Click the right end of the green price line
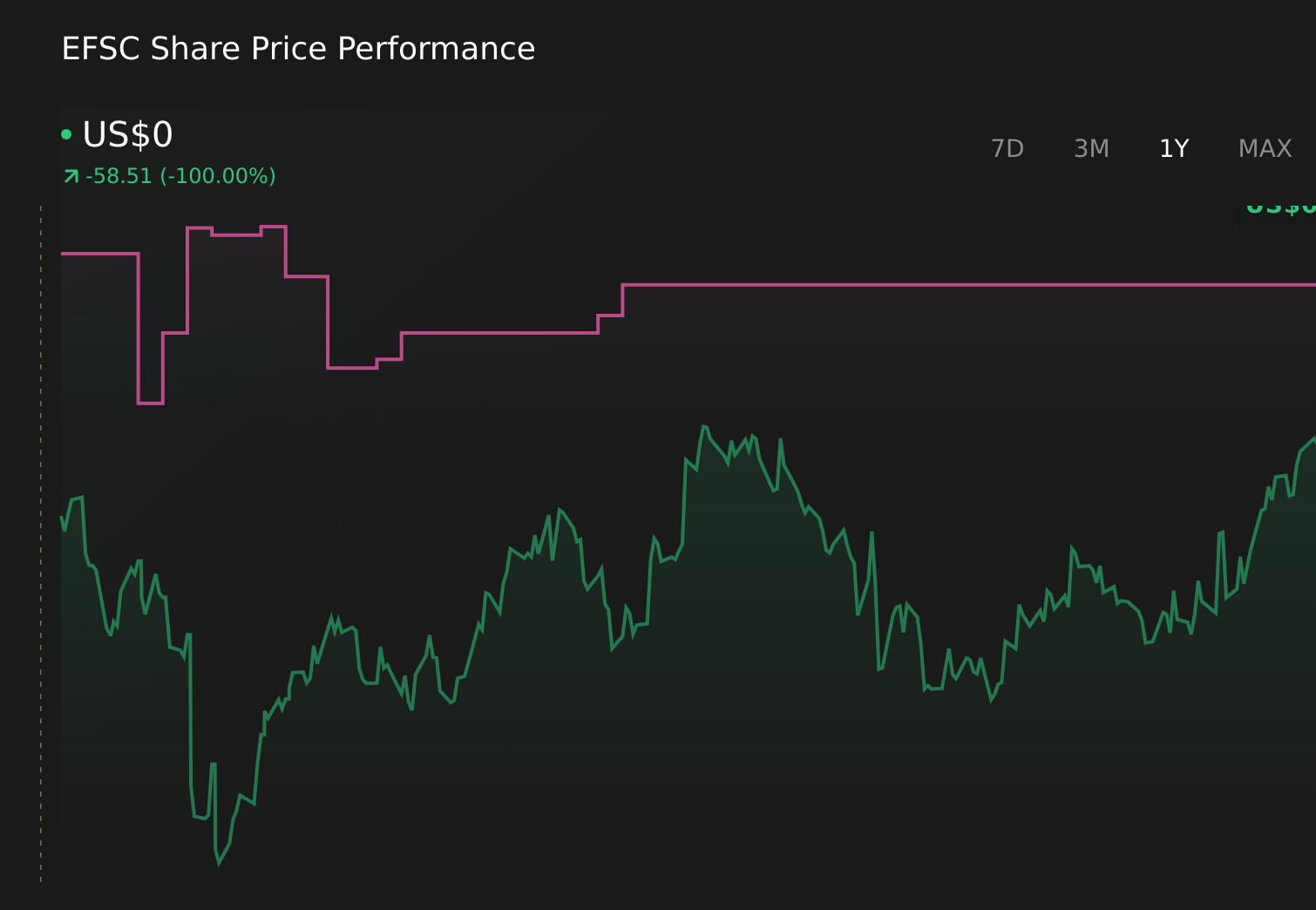The height and width of the screenshot is (910, 1316). (1313, 439)
